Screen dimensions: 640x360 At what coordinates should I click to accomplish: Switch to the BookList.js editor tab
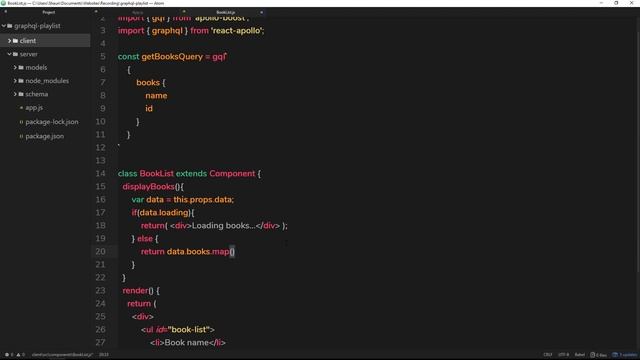[x=226, y=12]
